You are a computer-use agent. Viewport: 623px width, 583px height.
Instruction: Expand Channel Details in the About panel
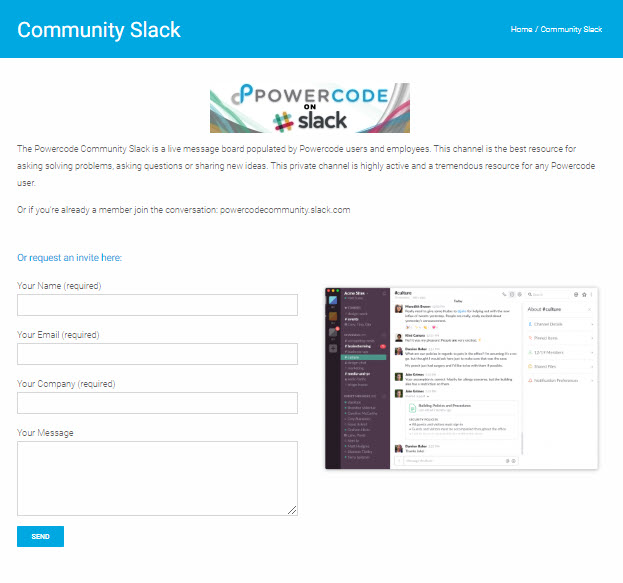tap(560, 324)
